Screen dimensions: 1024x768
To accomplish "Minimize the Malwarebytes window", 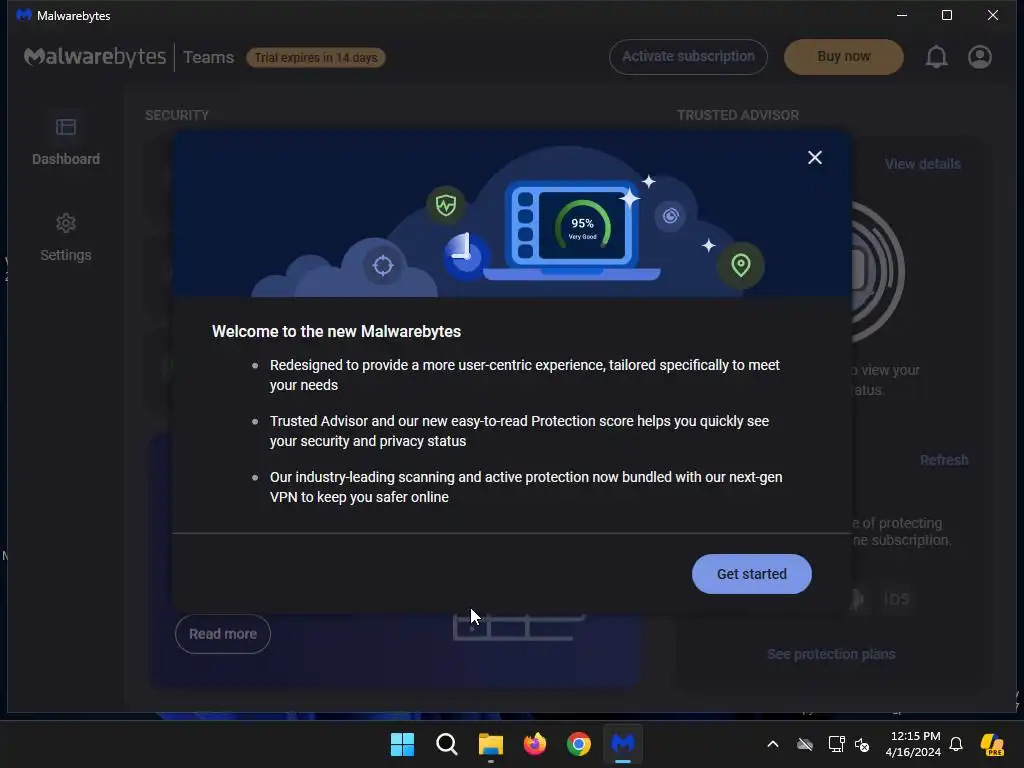I will [x=902, y=15].
